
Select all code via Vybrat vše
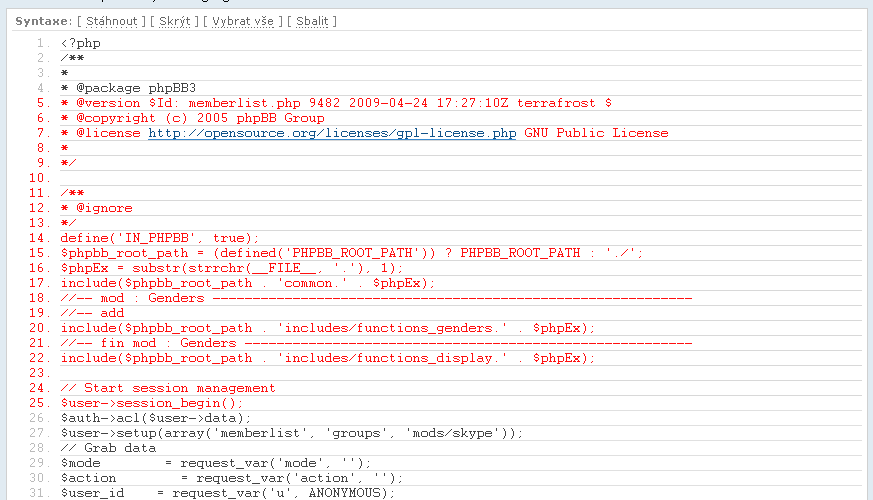(245, 21)
